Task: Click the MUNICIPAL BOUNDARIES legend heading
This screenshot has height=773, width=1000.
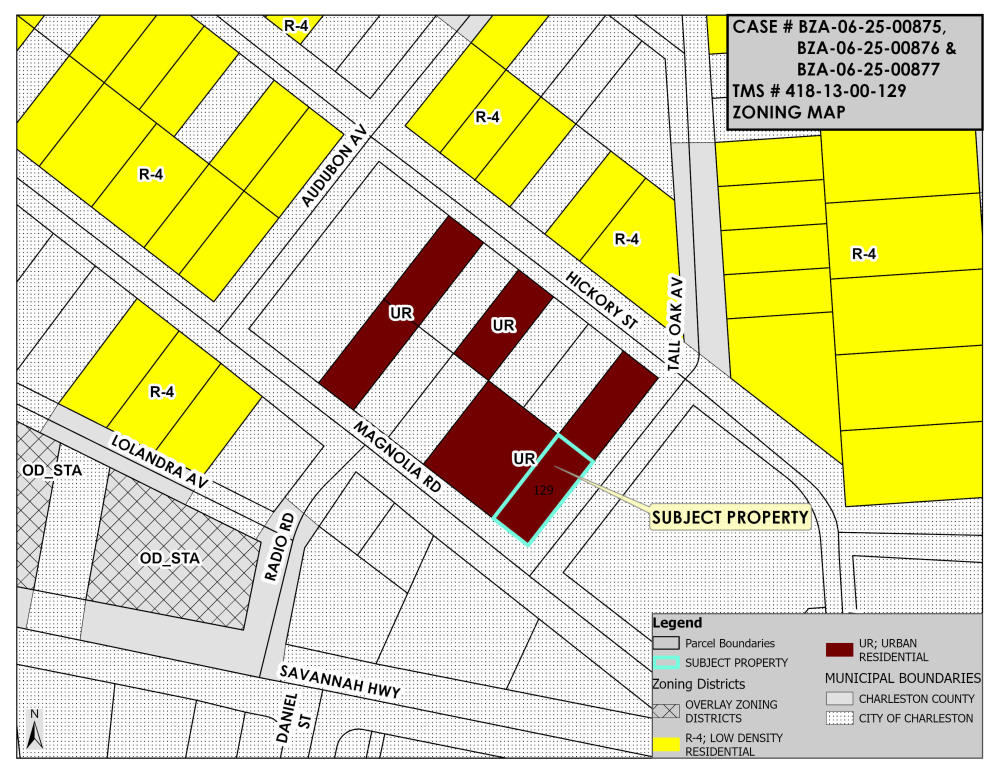Action: click(903, 679)
